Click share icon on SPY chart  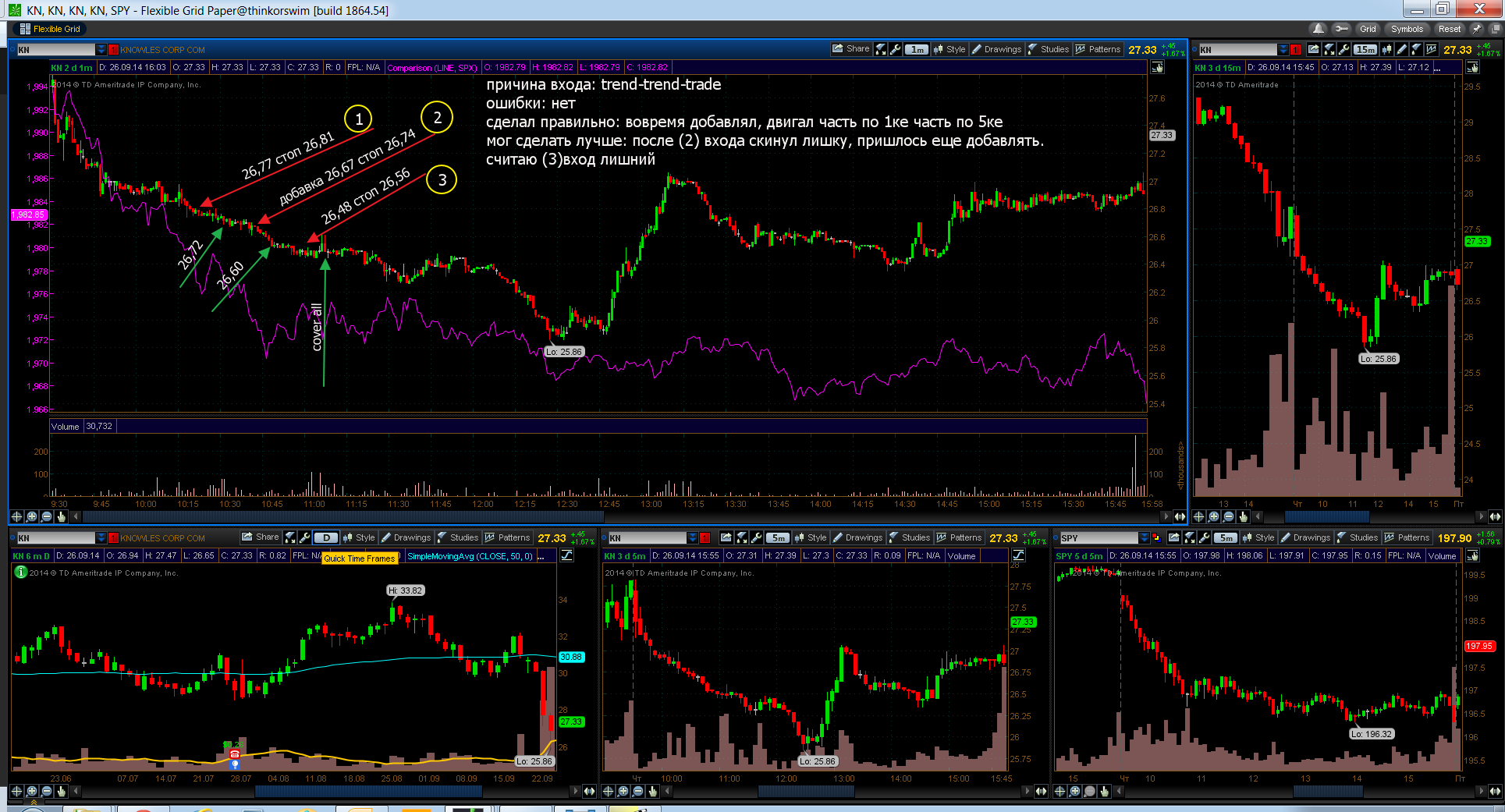coord(1173,537)
